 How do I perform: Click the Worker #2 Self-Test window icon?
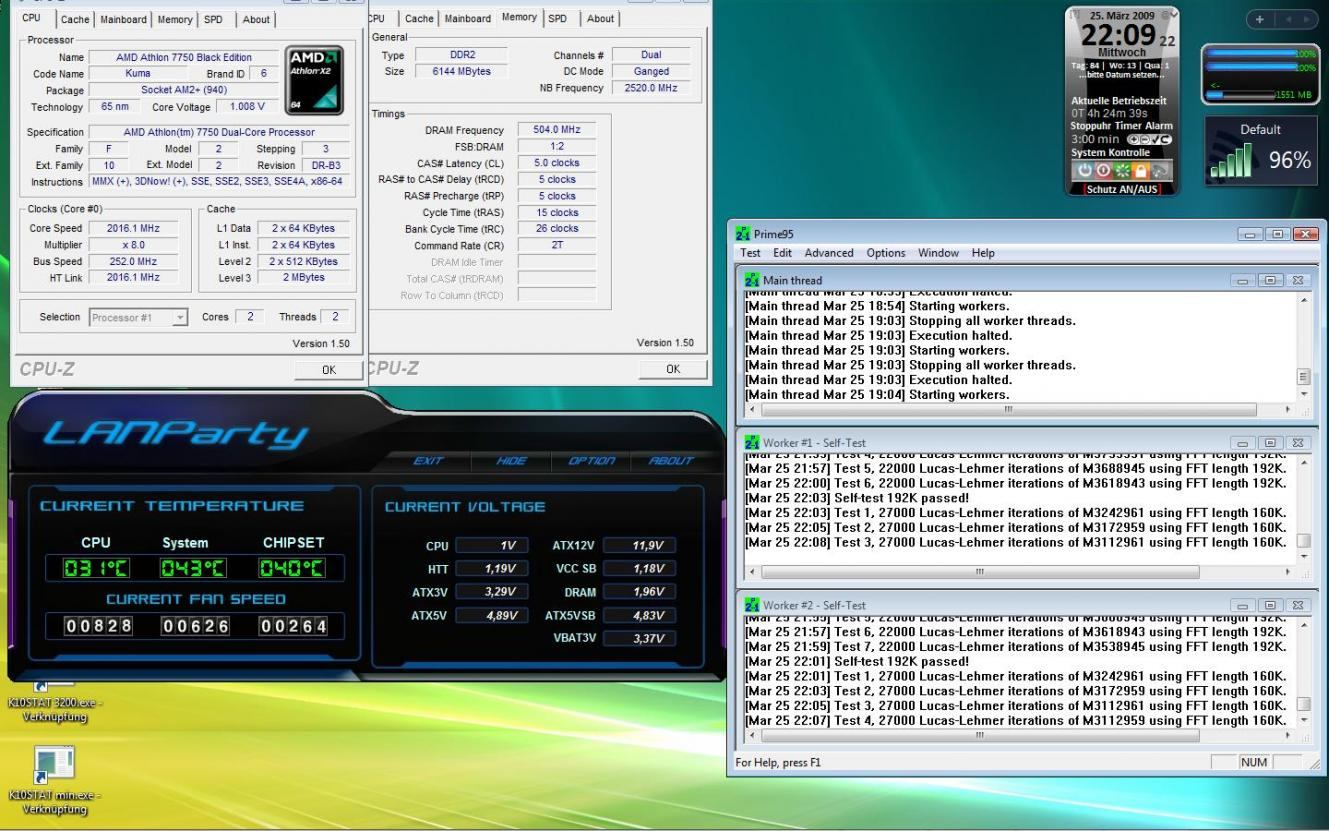[752, 605]
